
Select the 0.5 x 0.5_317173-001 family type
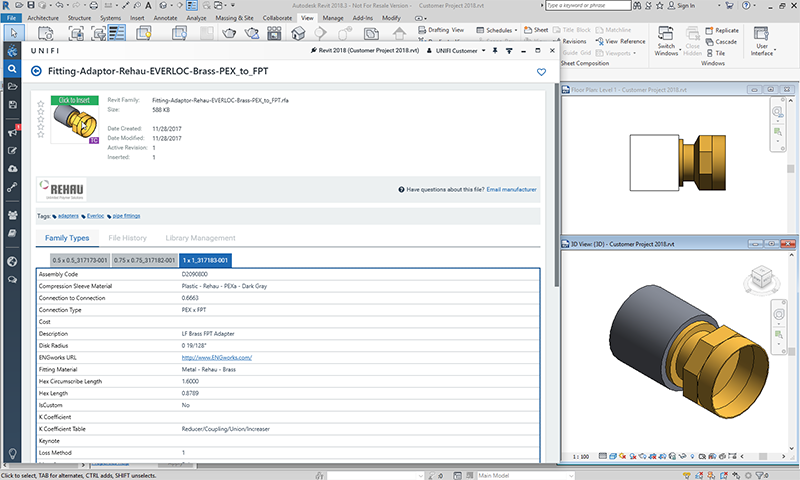[80, 260]
